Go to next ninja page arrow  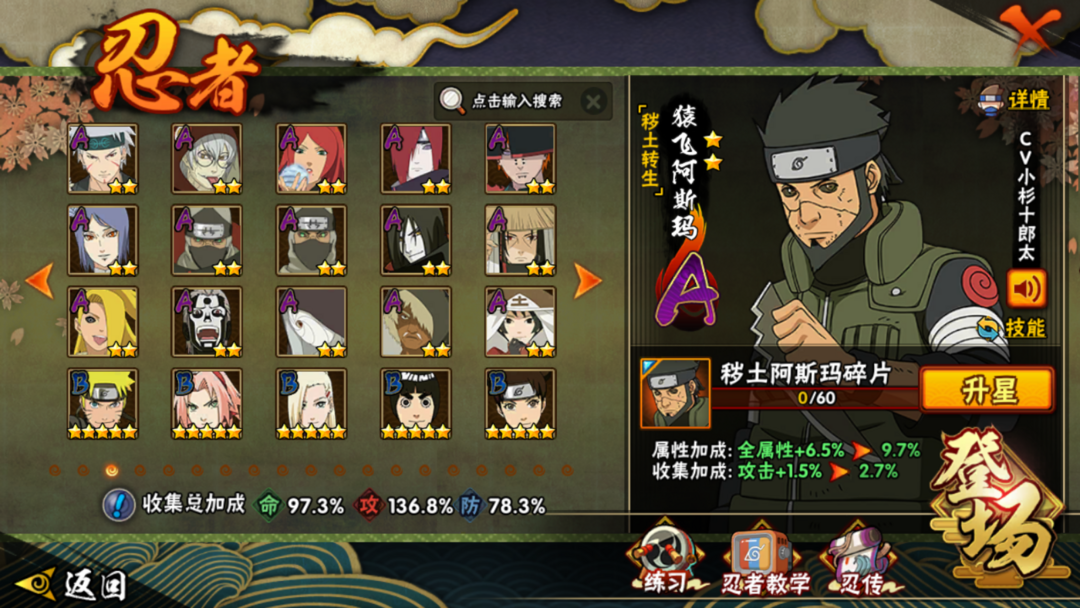point(587,280)
